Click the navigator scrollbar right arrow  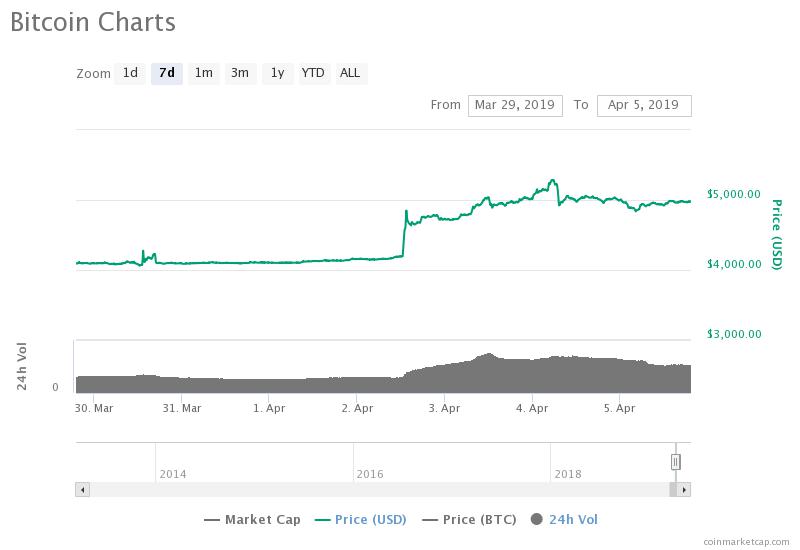click(684, 489)
